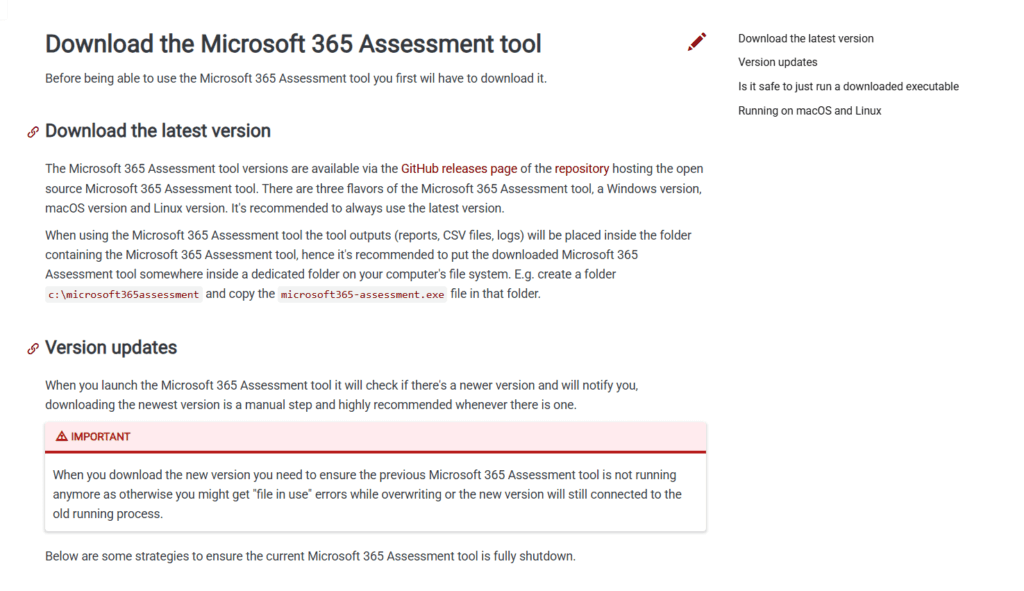Click the red pencil edit page icon
This screenshot has height=591, width=1024.
tap(697, 42)
